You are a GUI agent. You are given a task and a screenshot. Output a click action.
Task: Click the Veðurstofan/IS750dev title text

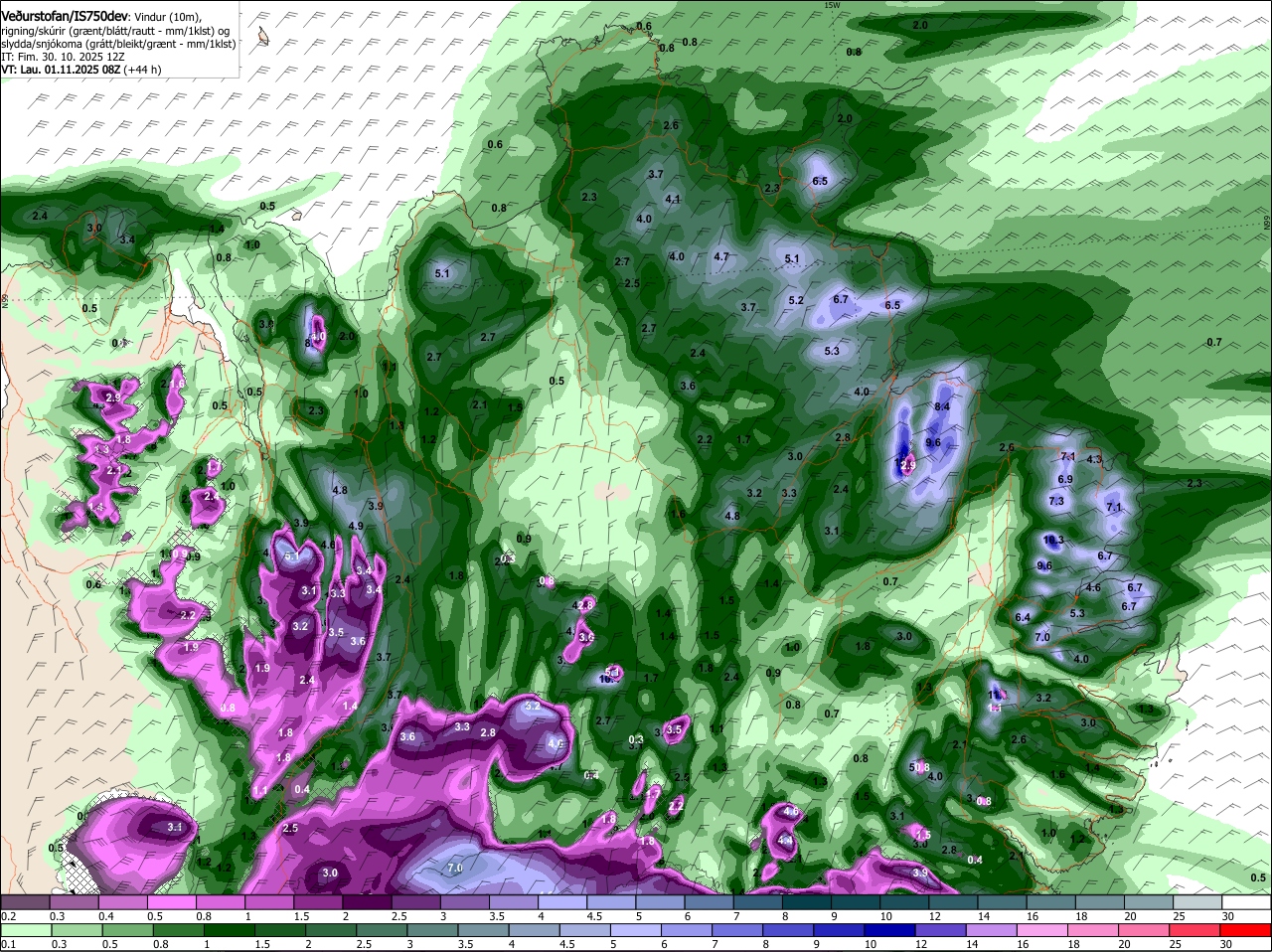(x=64, y=17)
